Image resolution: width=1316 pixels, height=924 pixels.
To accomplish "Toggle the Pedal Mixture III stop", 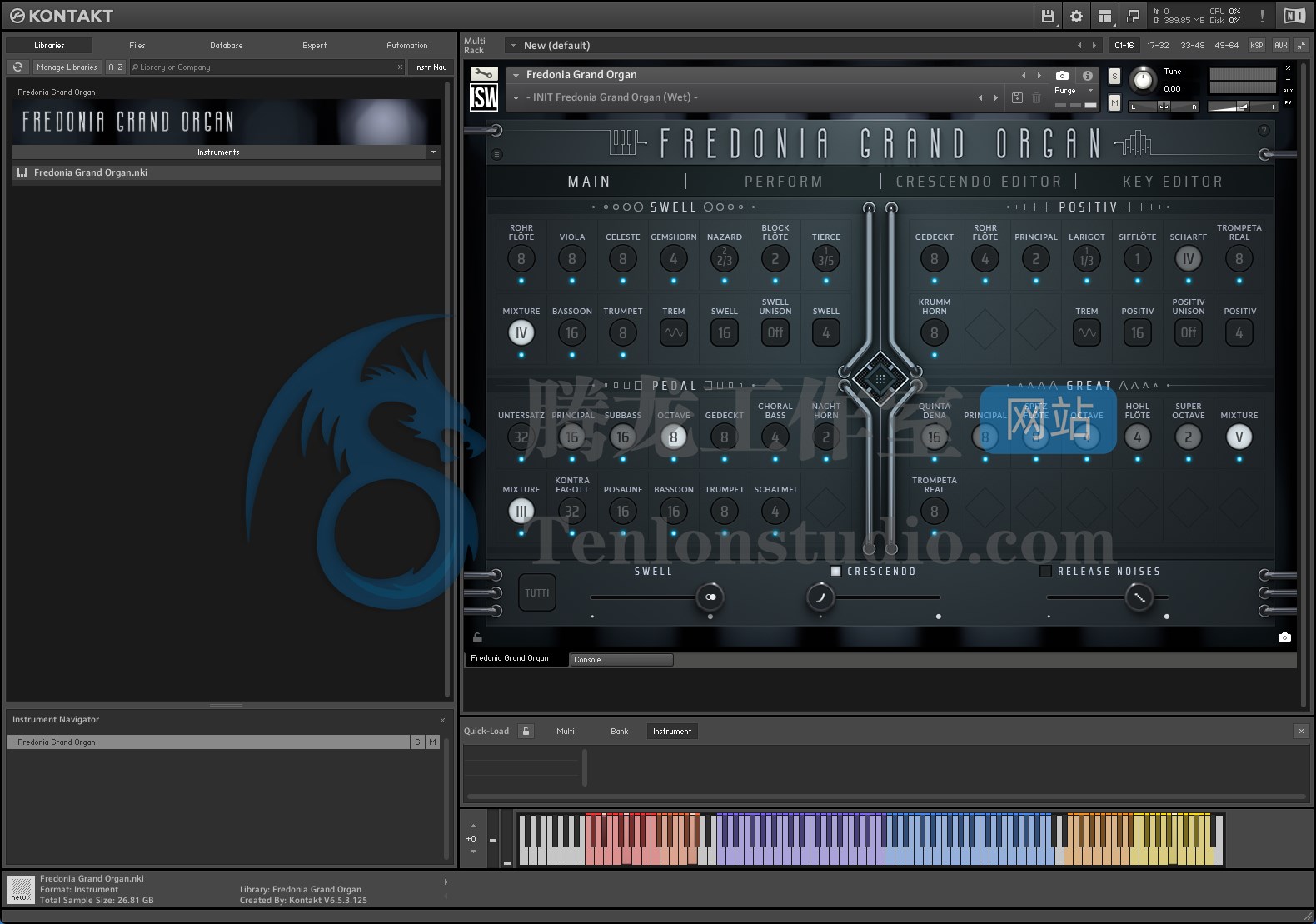I will coord(521,512).
